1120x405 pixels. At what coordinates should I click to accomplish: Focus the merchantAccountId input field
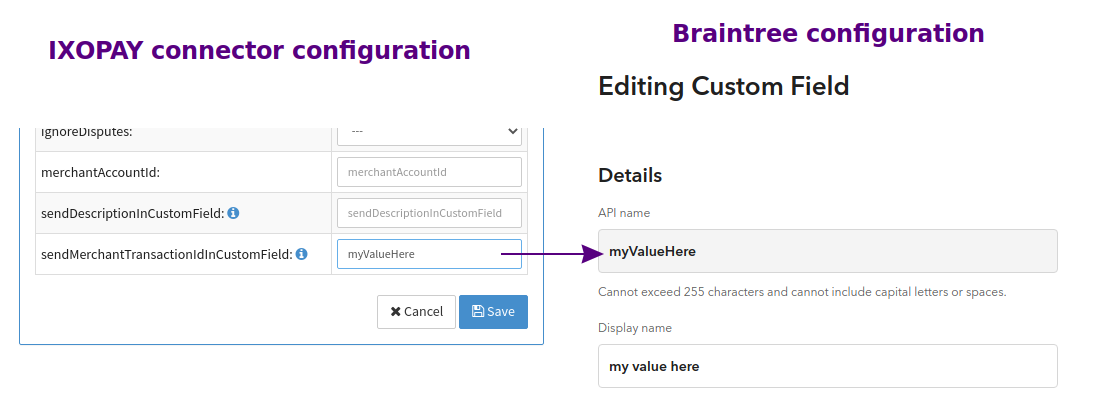coord(429,172)
